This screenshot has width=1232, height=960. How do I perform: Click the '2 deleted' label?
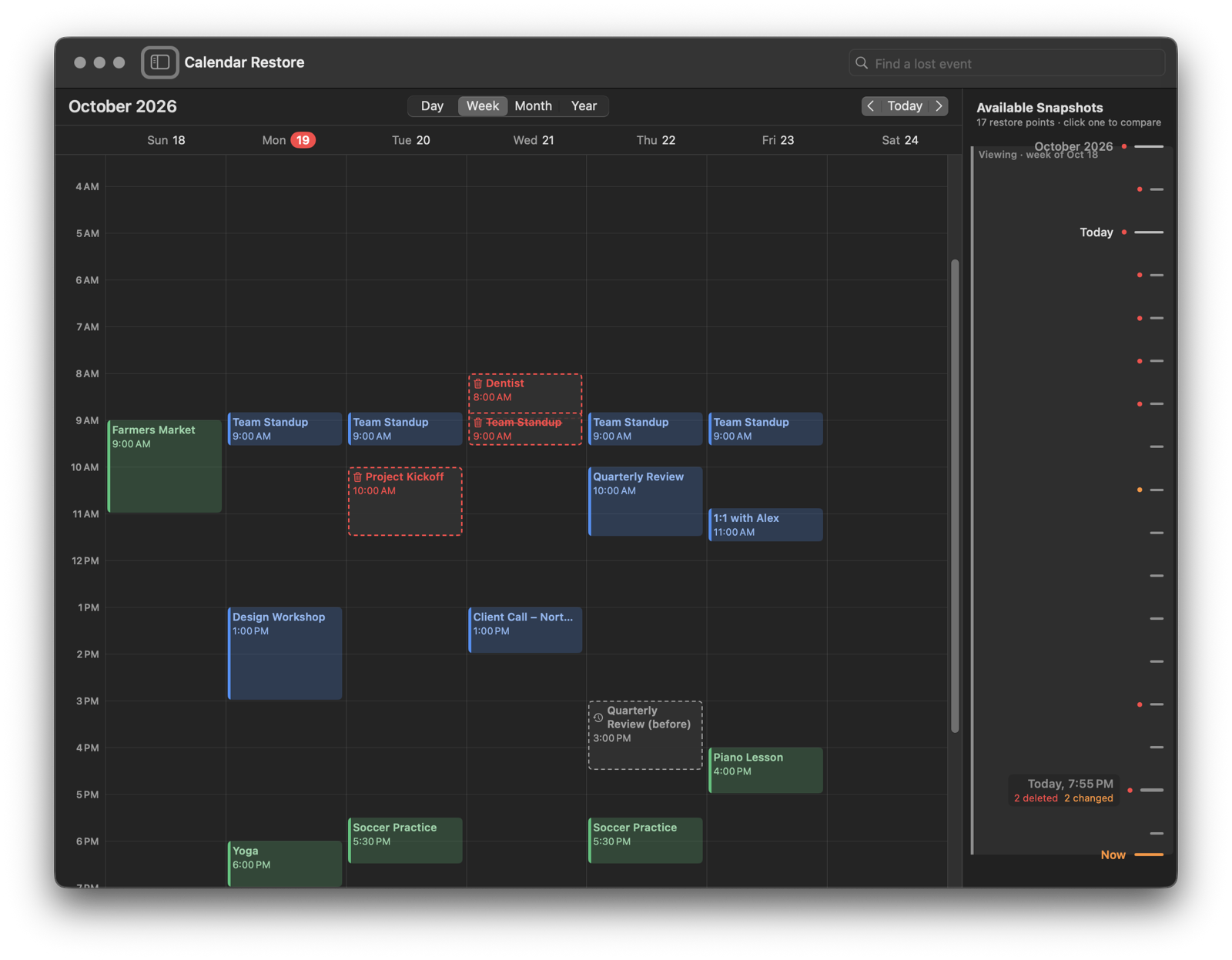[x=1036, y=798]
